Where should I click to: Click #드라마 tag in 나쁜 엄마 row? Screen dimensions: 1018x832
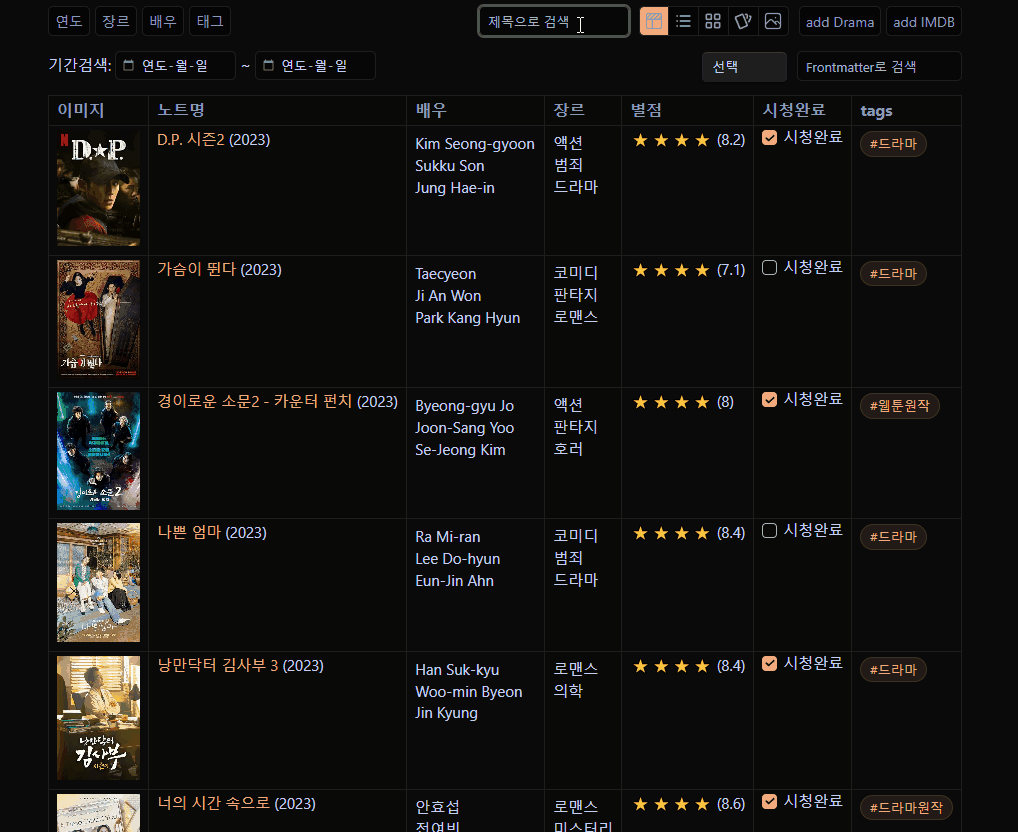893,537
